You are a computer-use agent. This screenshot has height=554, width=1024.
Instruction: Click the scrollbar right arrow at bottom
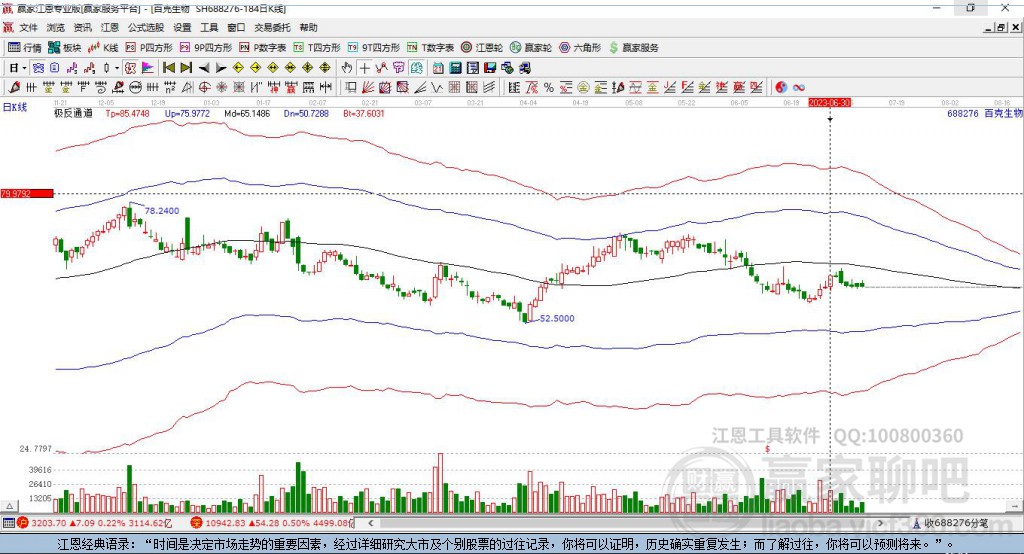[880, 523]
